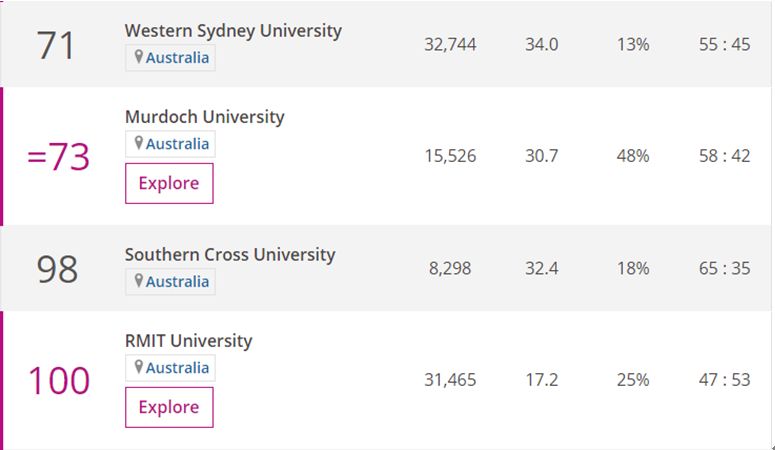Click the location pin icon under Murdoch University
Image resolution: width=775 pixels, height=450 pixels.
click(139, 144)
